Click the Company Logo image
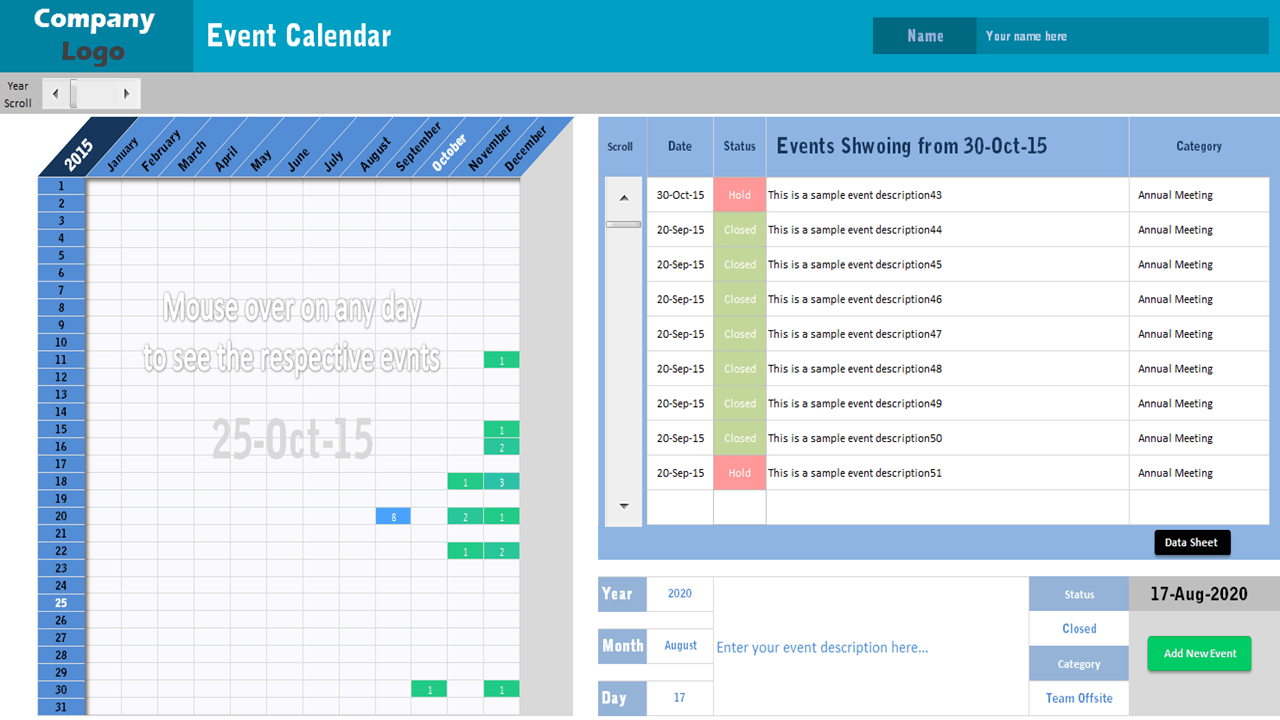Screen dimensions: 1280x720 tap(95, 35)
